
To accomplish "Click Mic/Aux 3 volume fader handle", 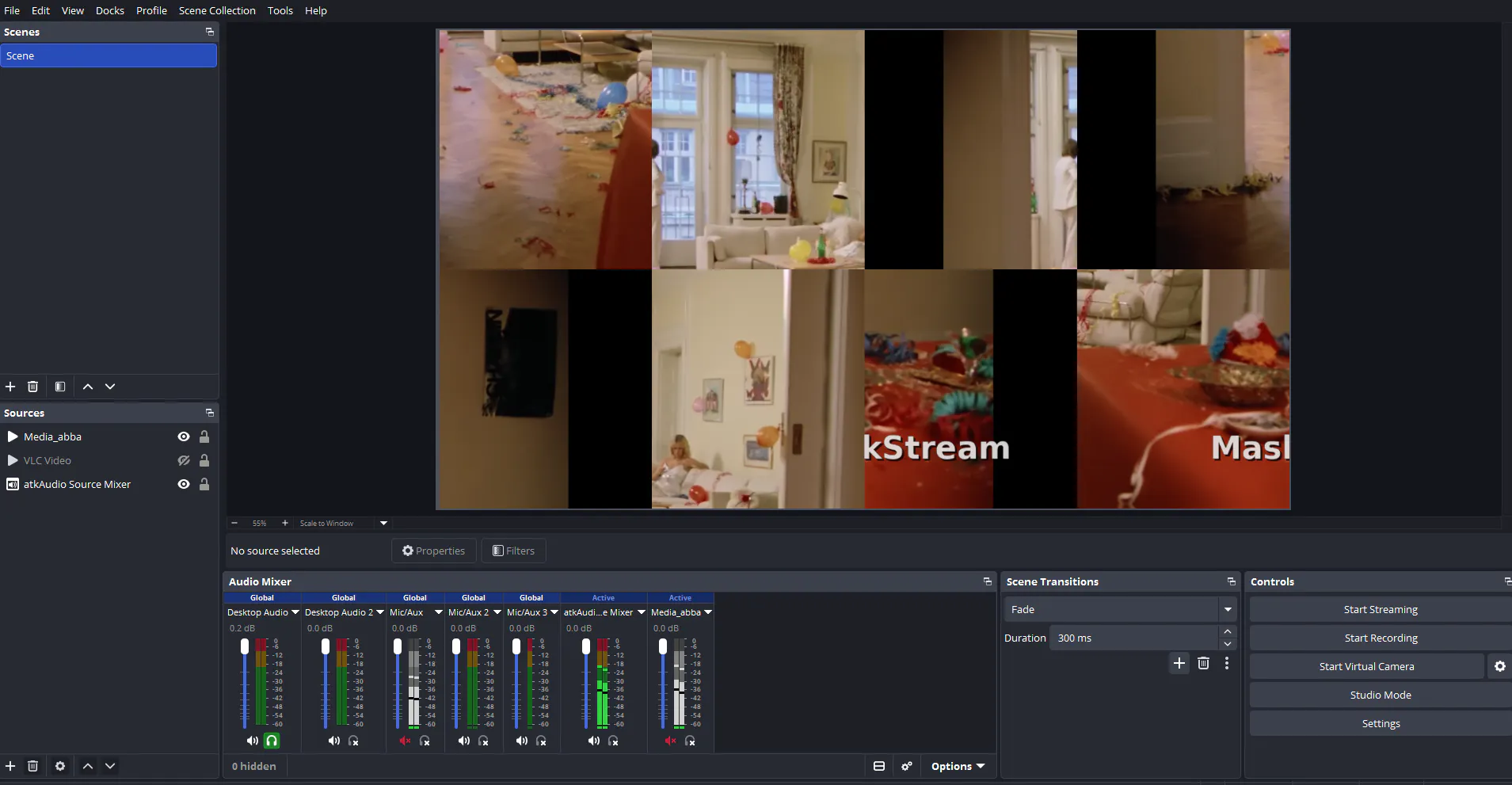I will (x=516, y=646).
